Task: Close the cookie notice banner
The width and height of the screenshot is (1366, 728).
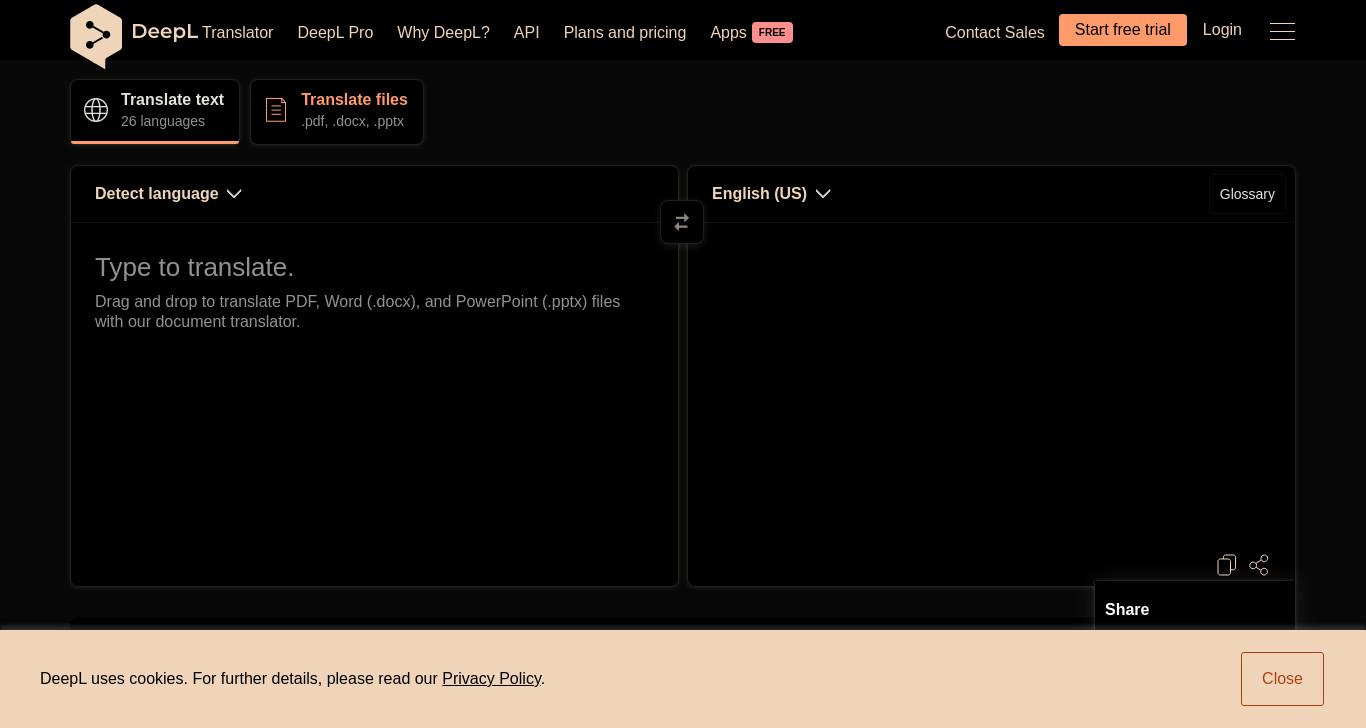Action: click(1282, 679)
